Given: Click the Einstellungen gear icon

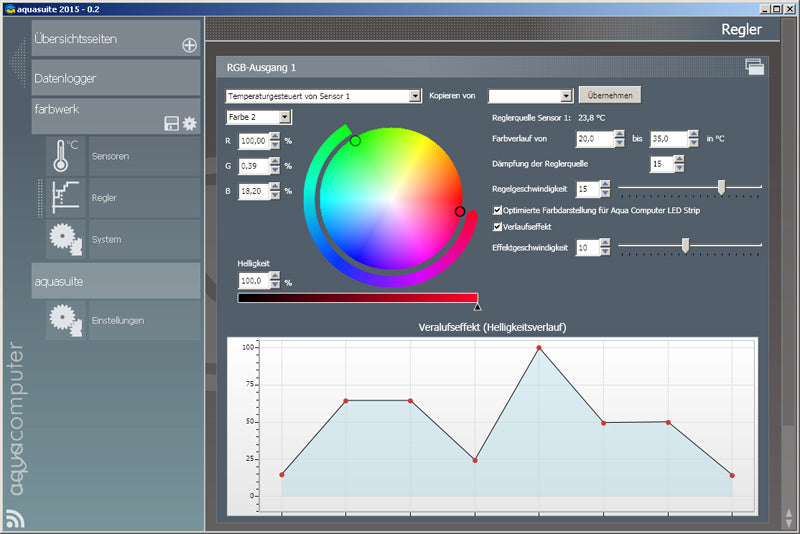Looking at the screenshot, I should [65, 320].
